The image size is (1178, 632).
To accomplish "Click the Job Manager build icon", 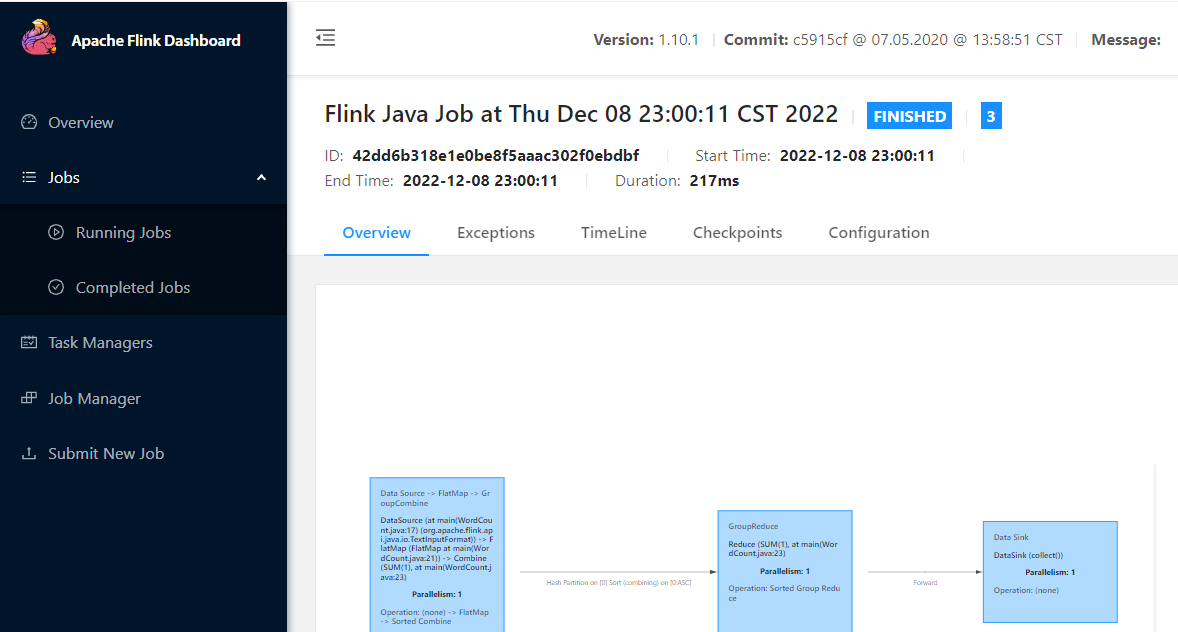I will 29,398.
